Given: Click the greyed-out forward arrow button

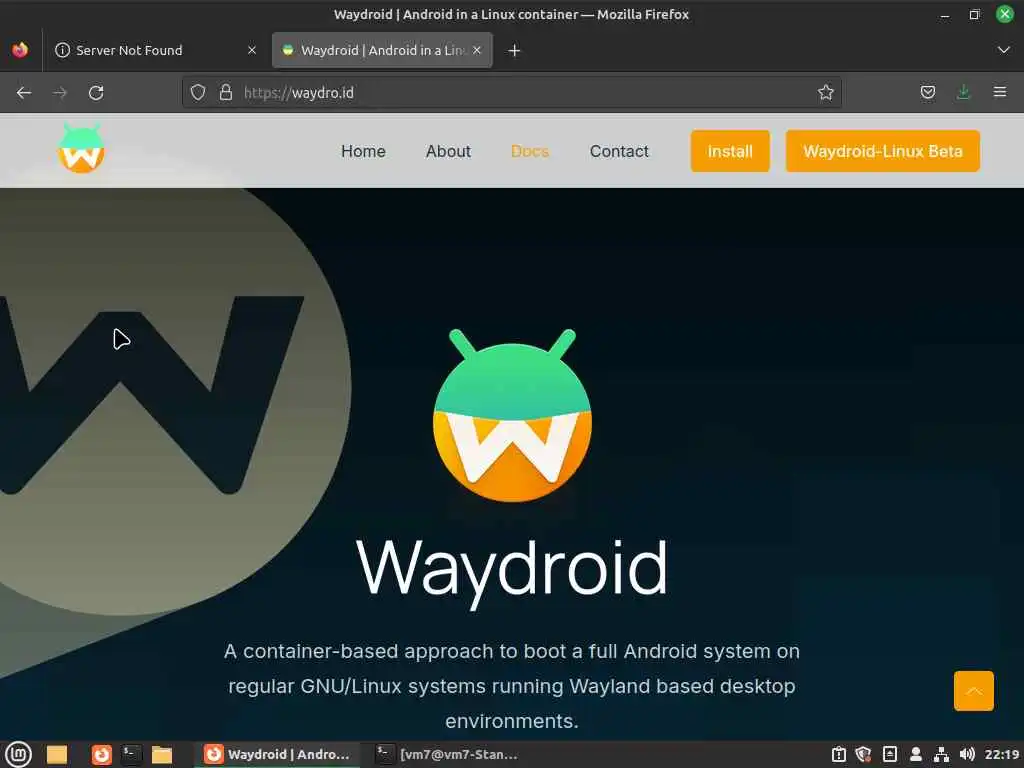Looking at the screenshot, I should 60,93.
